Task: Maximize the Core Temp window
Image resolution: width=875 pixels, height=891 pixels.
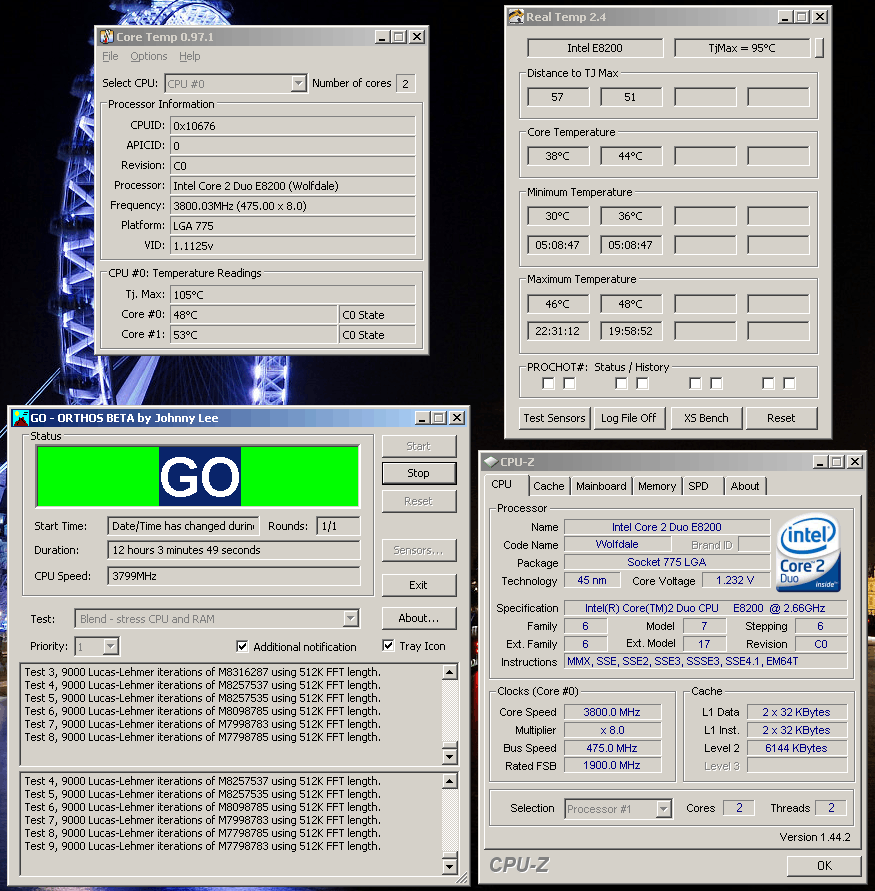Action: (x=399, y=37)
